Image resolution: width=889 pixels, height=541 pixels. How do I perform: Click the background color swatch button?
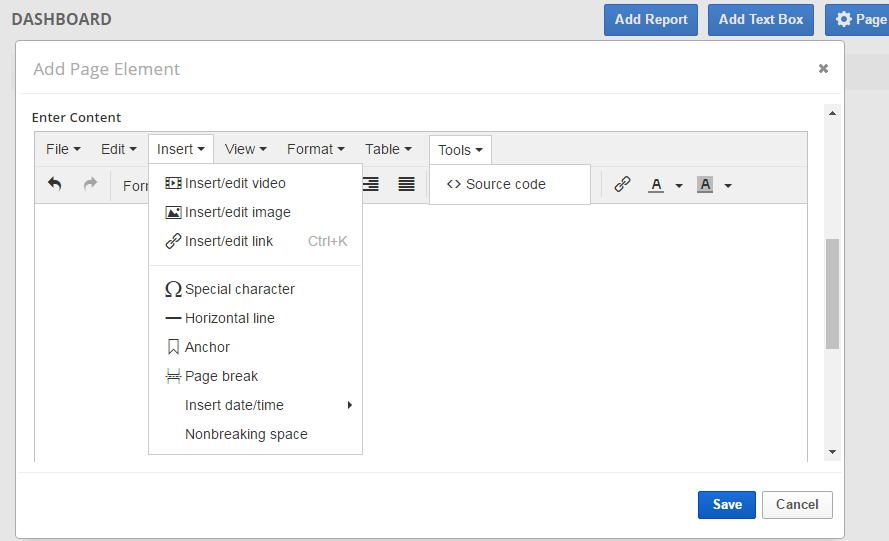tap(705, 185)
